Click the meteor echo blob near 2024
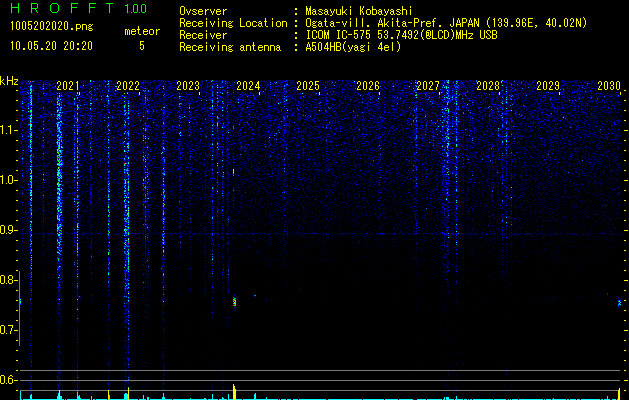 234,301
